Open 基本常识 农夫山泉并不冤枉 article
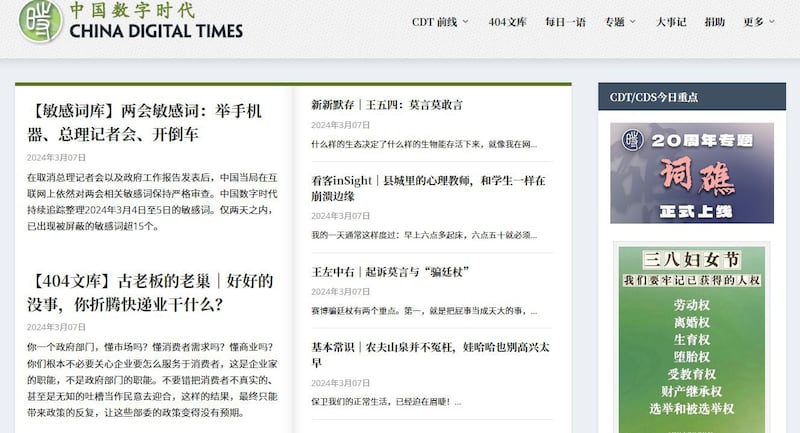The image size is (800, 433). click(x=428, y=355)
